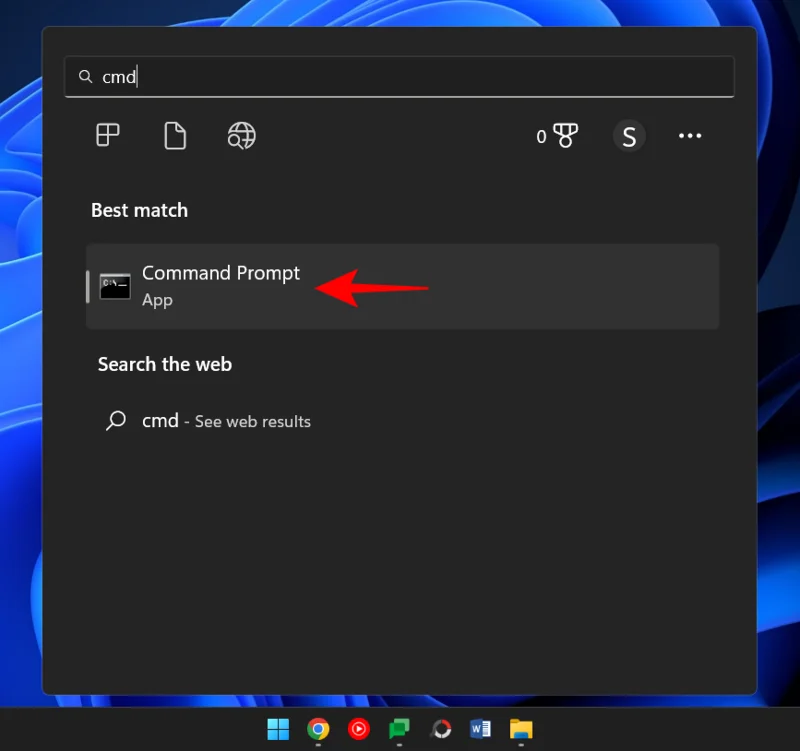Screen dimensions: 800x751
Task: Click the See web results link
Action: click(x=252, y=421)
